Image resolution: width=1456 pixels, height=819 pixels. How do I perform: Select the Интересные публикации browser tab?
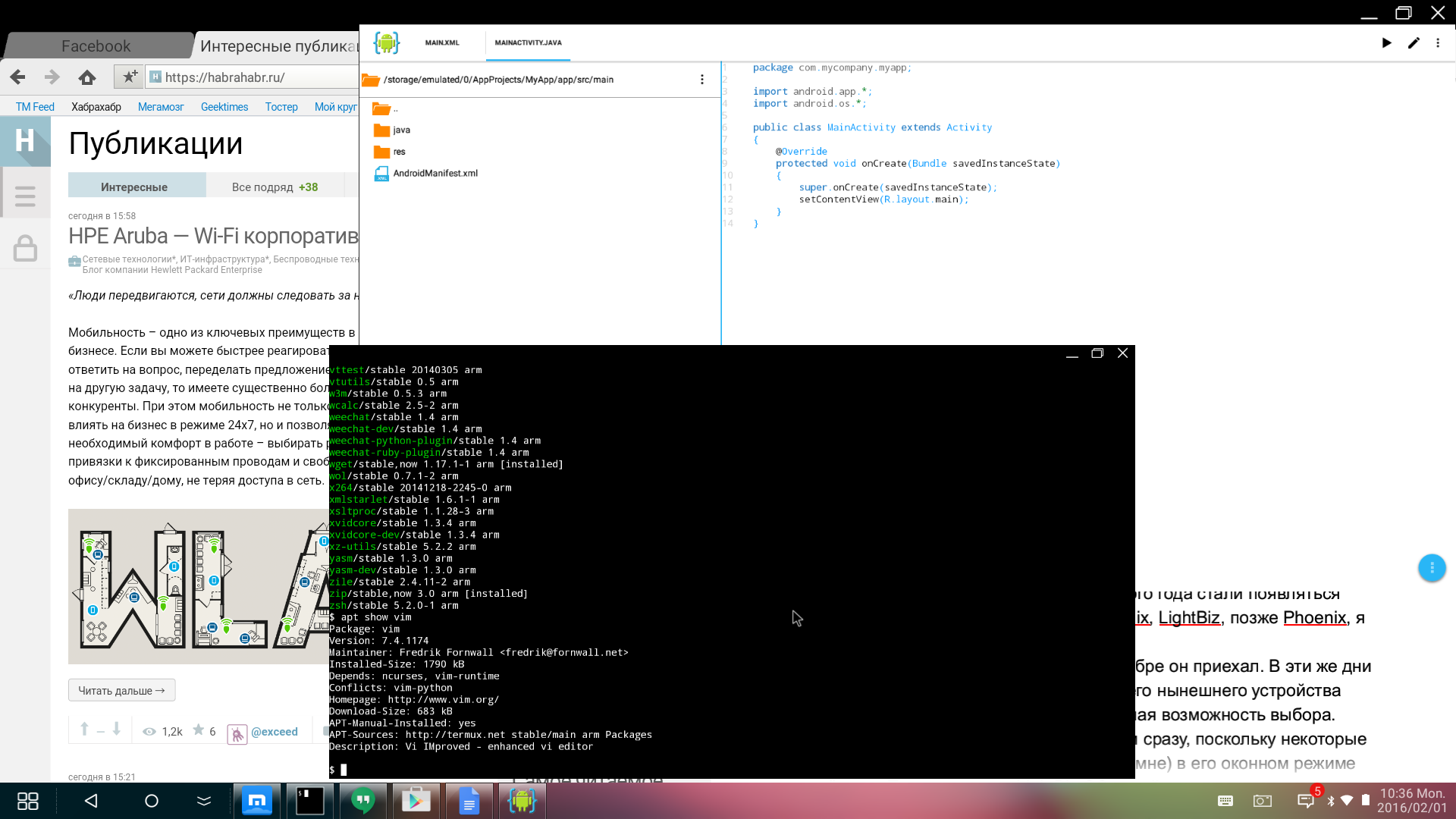[x=278, y=46]
